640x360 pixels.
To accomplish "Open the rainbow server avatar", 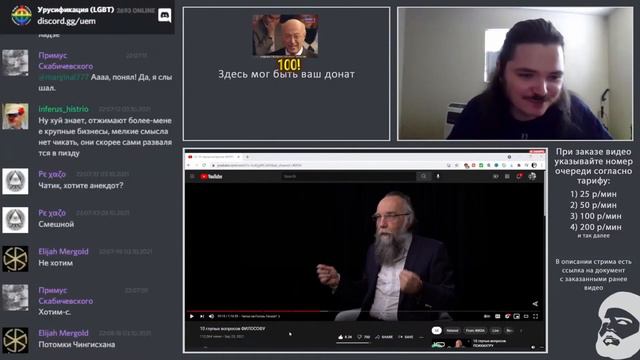I will [21, 16].
